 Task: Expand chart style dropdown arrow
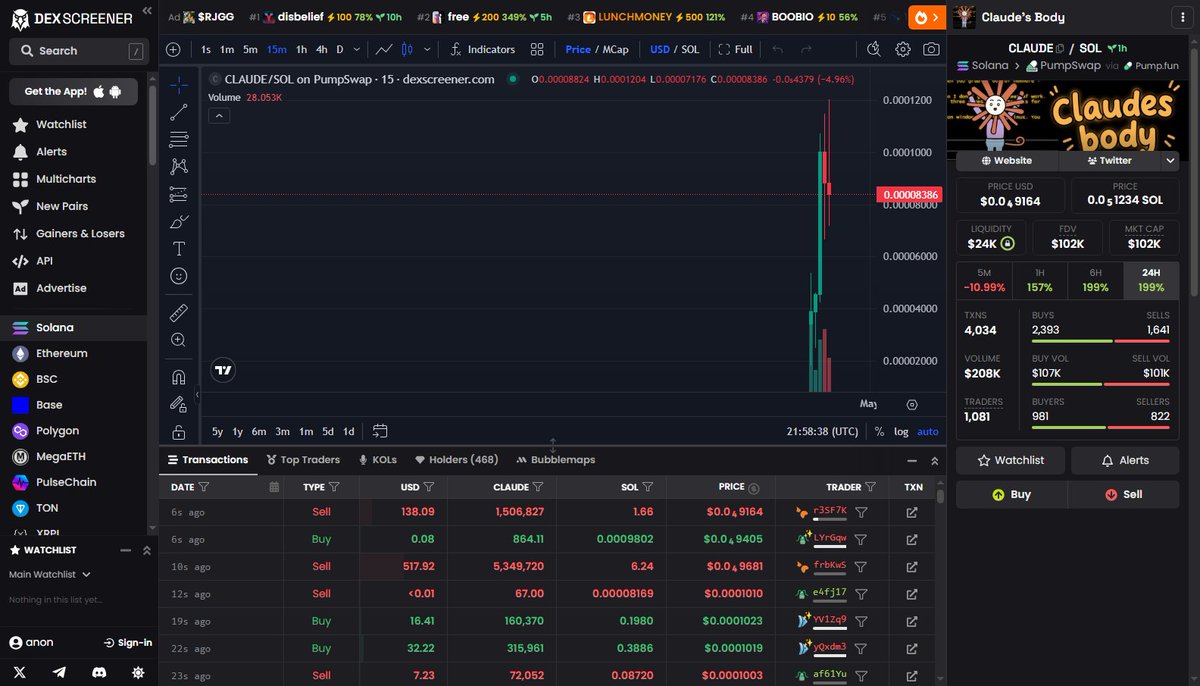428,49
